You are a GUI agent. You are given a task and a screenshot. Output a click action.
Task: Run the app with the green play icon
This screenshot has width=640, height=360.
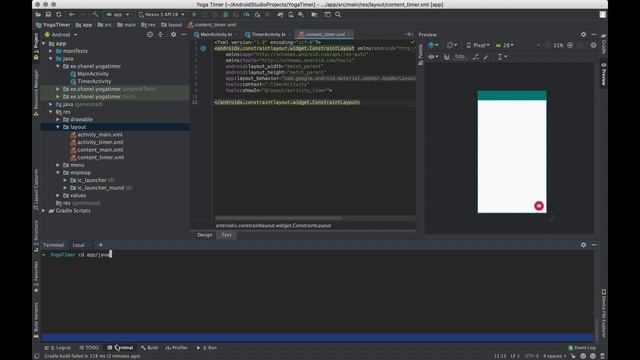coord(194,14)
